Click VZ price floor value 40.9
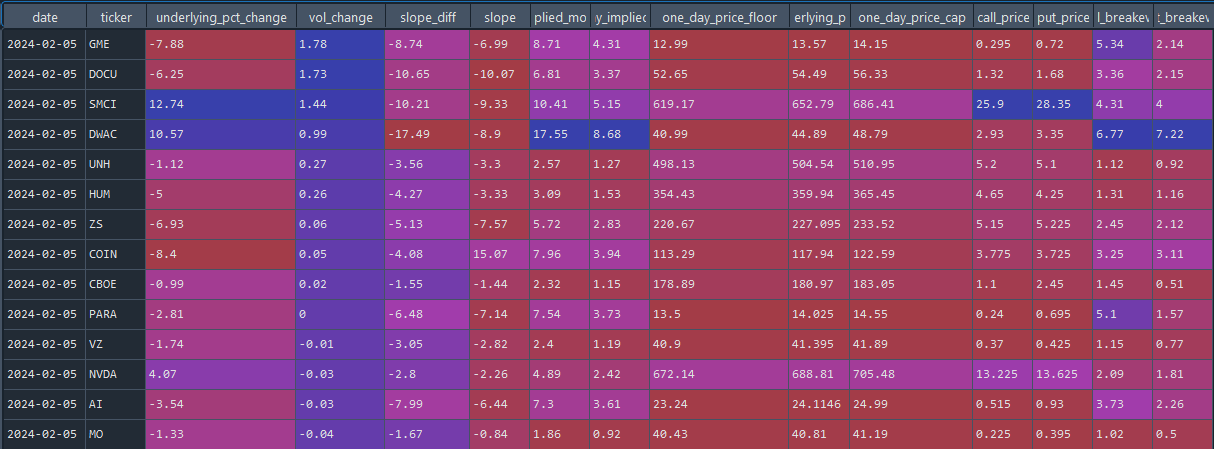The height and width of the screenshot is (449, 1214). 719,345
